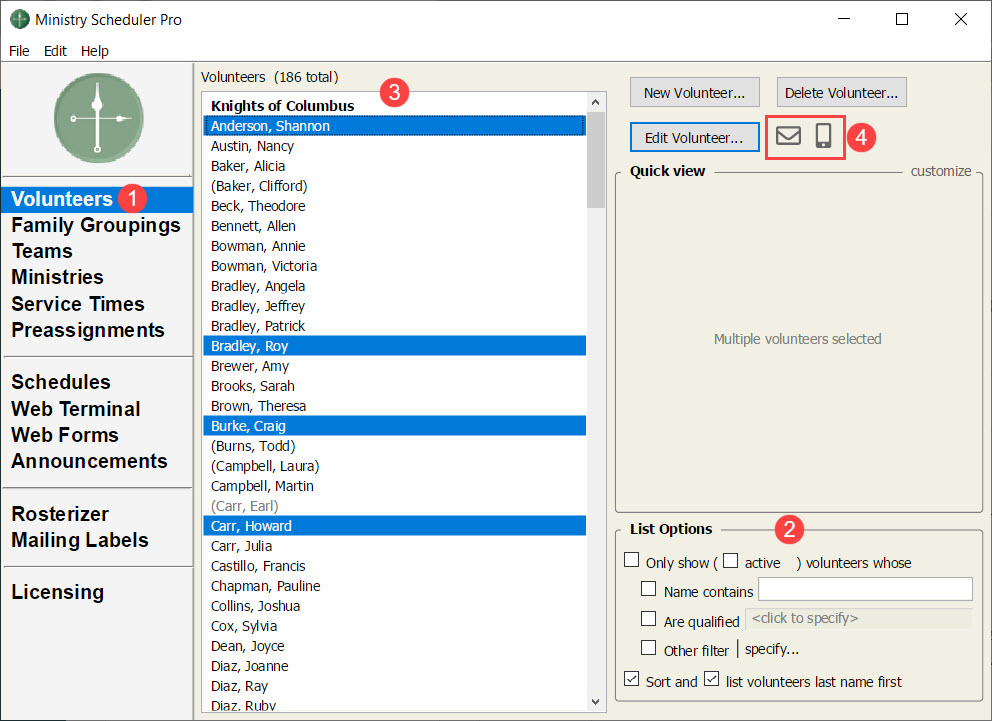992x721 pixels.
Task: Open the Schedules section in sidebar
Action: pyautogui.click(x=61, y=382)
